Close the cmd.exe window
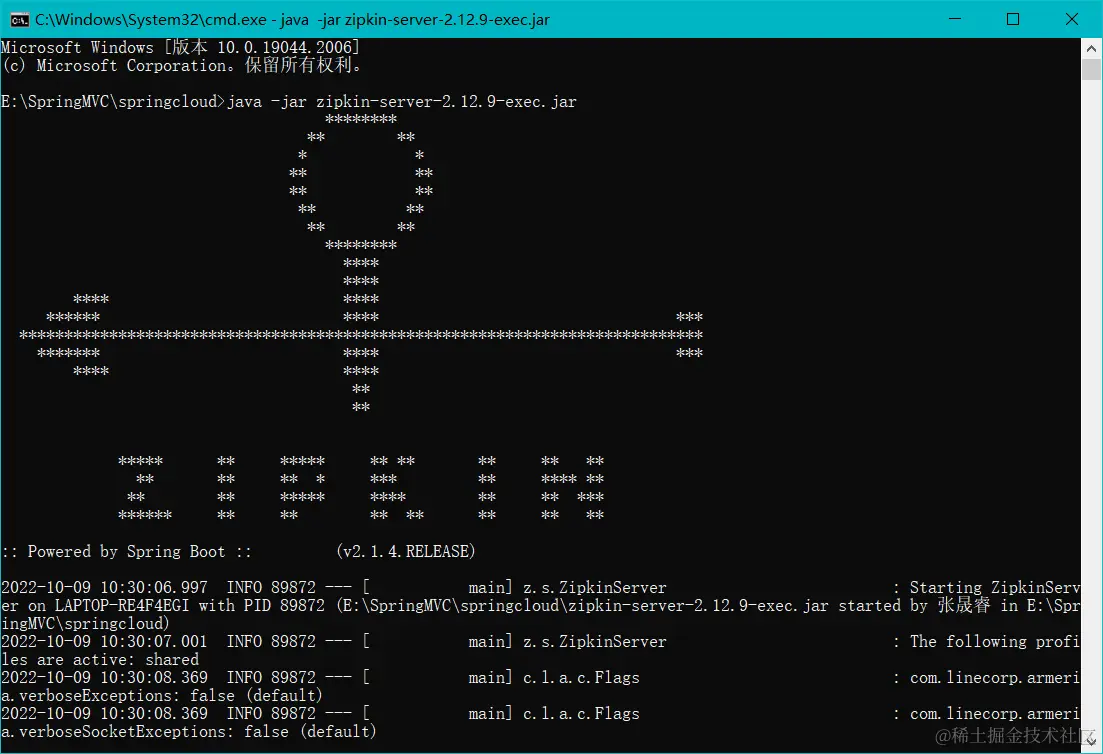Viewport: 1103px width, 754px height. (x=1071, y=19)
